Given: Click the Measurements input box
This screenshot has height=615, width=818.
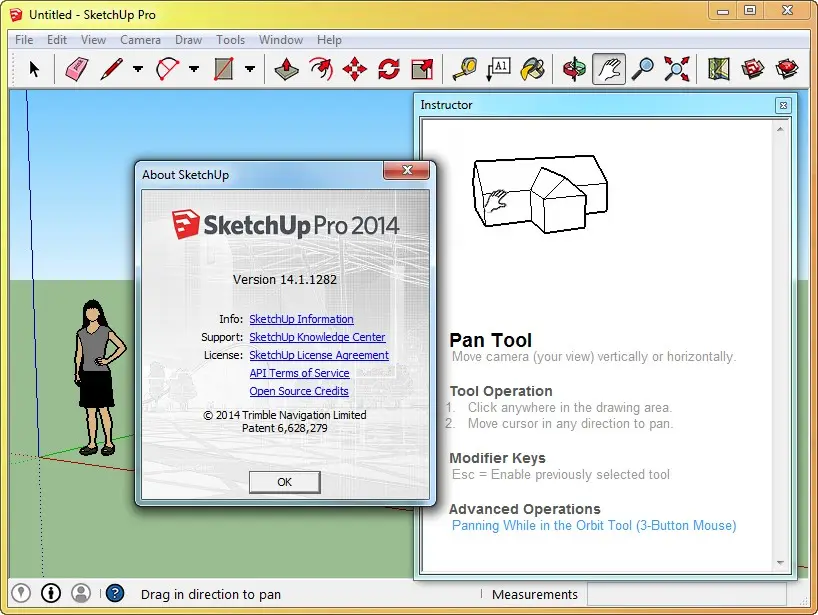Looking at the screenshot, I should tap(687, 594).
